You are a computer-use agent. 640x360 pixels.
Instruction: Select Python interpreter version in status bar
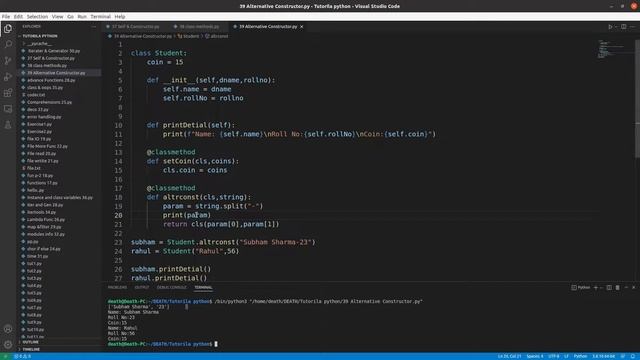click(603, 356)
